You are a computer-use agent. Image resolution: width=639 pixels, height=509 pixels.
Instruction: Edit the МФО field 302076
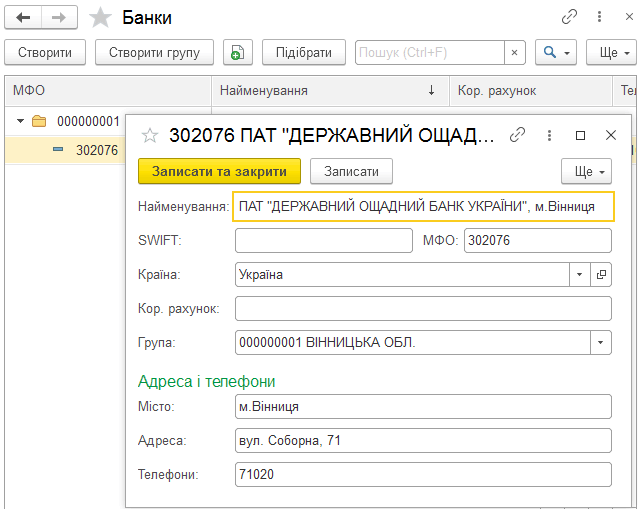pyautogui.click(x=538, y=240)
